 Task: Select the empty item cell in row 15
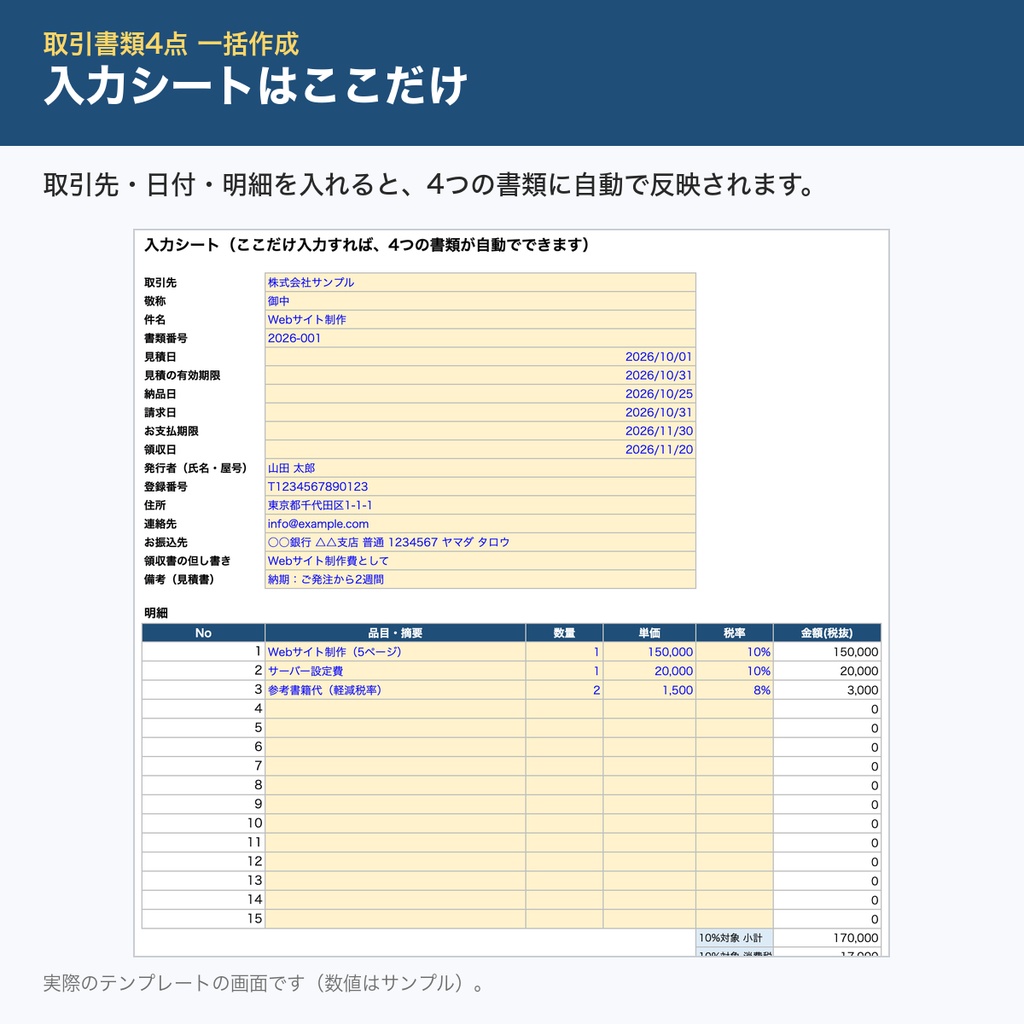coord(395,918)
